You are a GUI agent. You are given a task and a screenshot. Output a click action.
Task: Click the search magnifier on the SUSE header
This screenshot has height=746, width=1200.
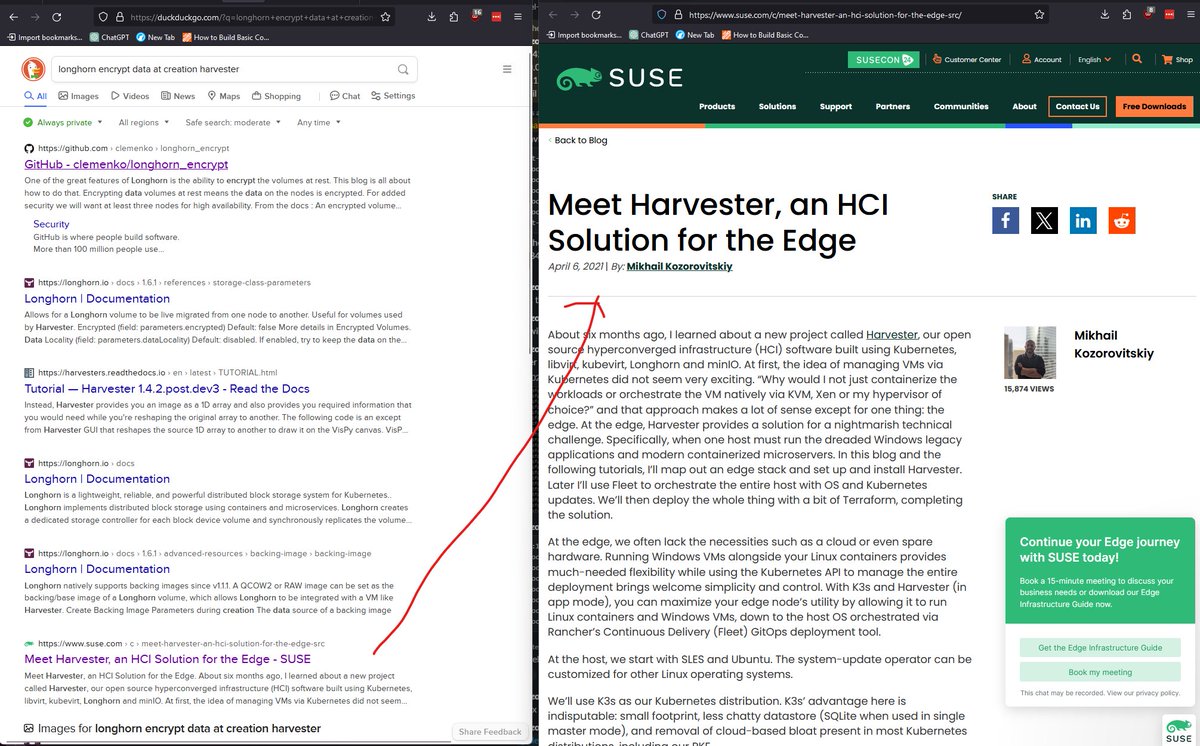(x=1136, y=59)
